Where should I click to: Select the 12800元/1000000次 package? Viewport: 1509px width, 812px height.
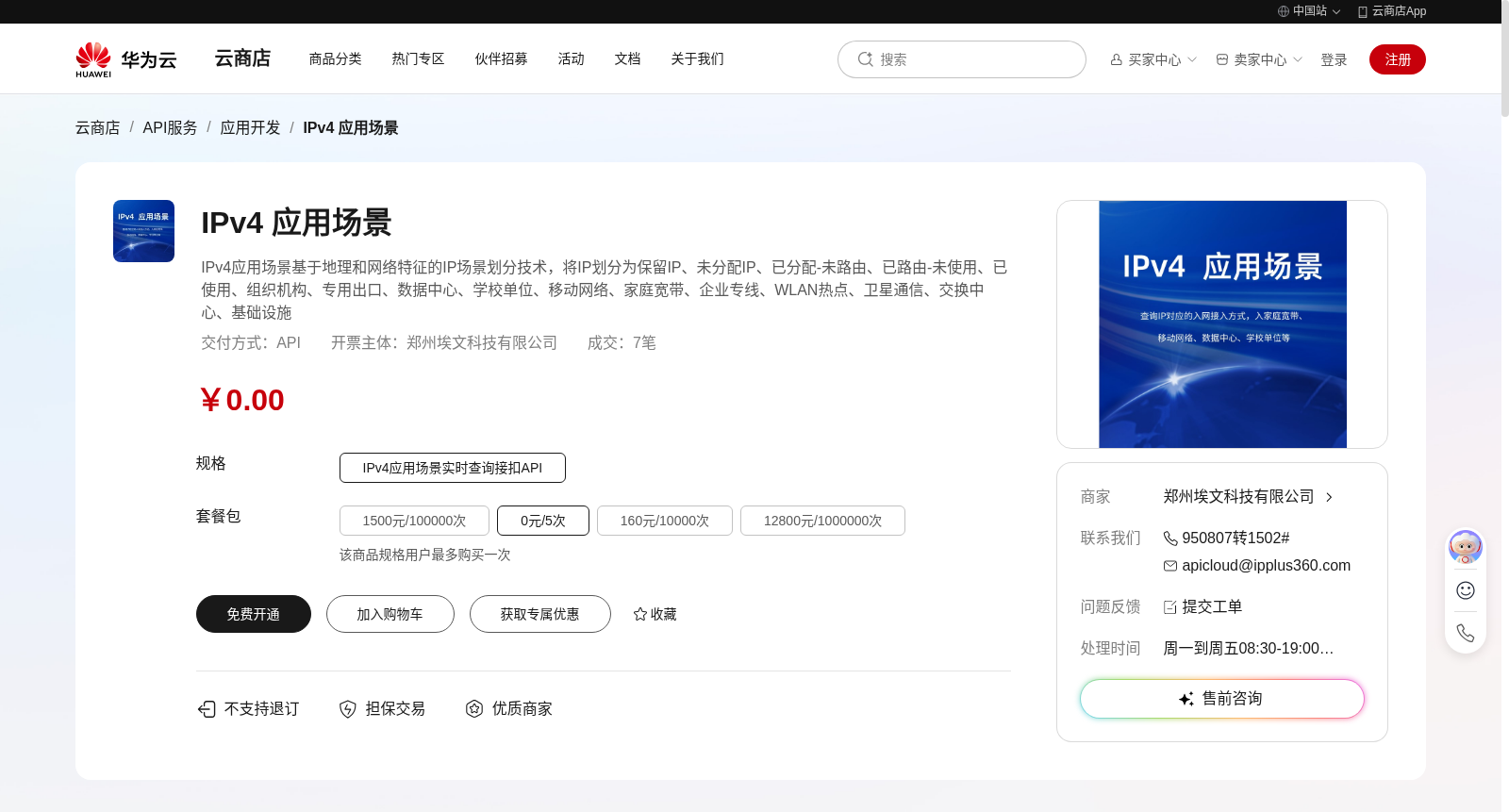[x=822, y=521]
